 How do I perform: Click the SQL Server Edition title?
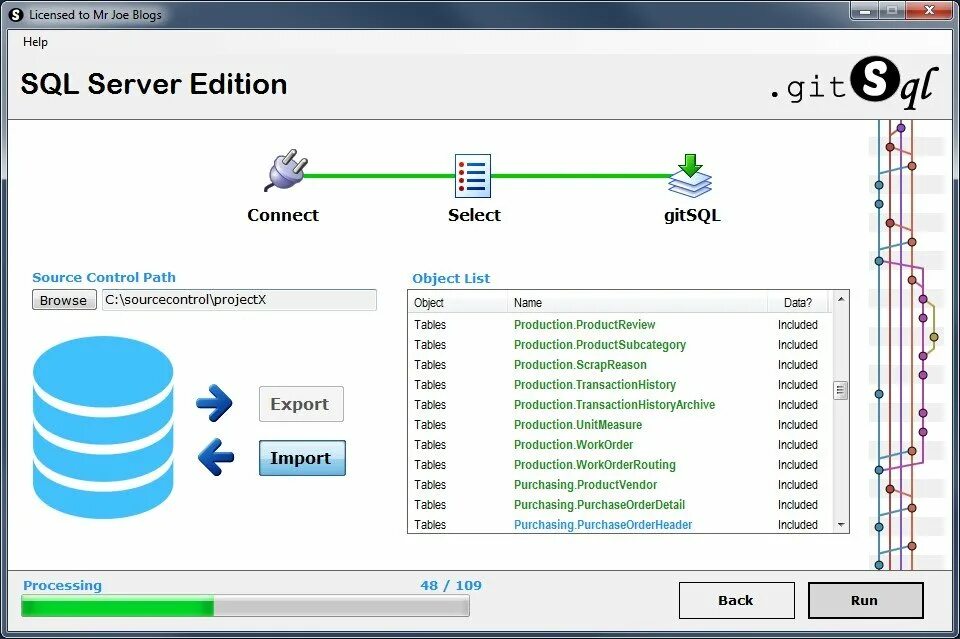pyautogui.click(x=154, y=84)
